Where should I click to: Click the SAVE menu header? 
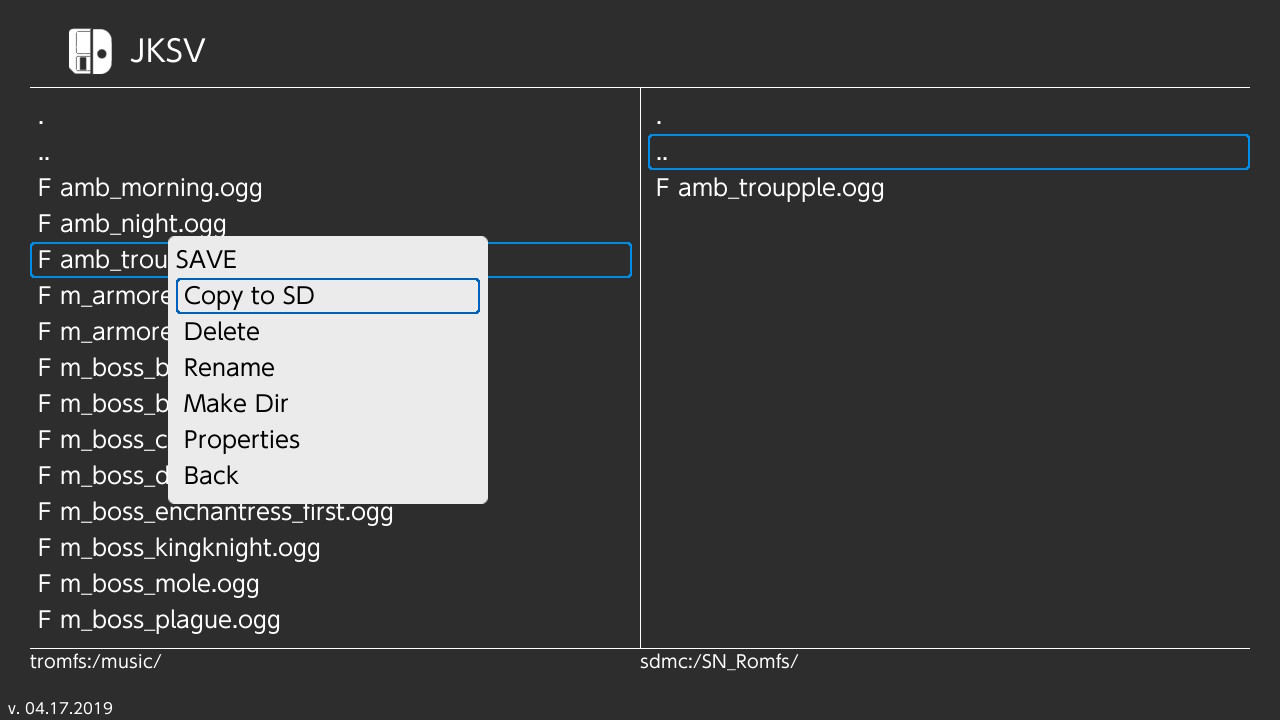tap(206, 260)
